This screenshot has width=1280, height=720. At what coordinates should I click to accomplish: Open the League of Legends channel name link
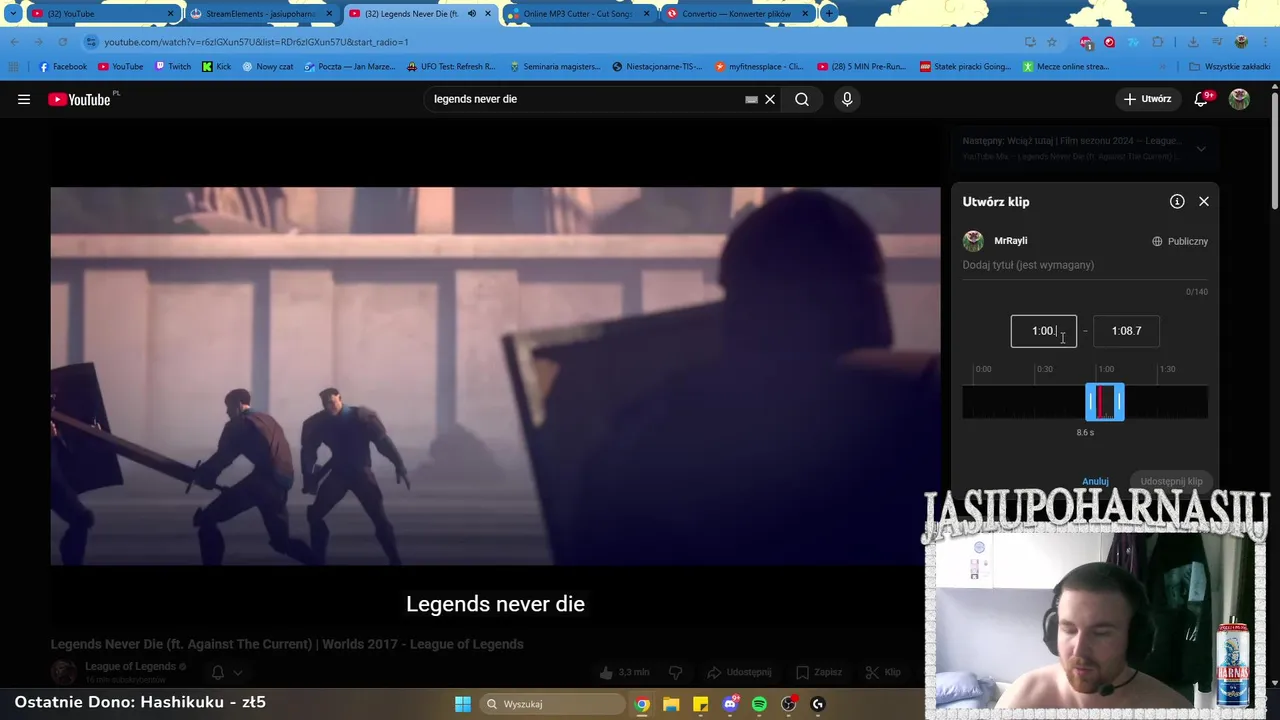[x=129, y=666]
